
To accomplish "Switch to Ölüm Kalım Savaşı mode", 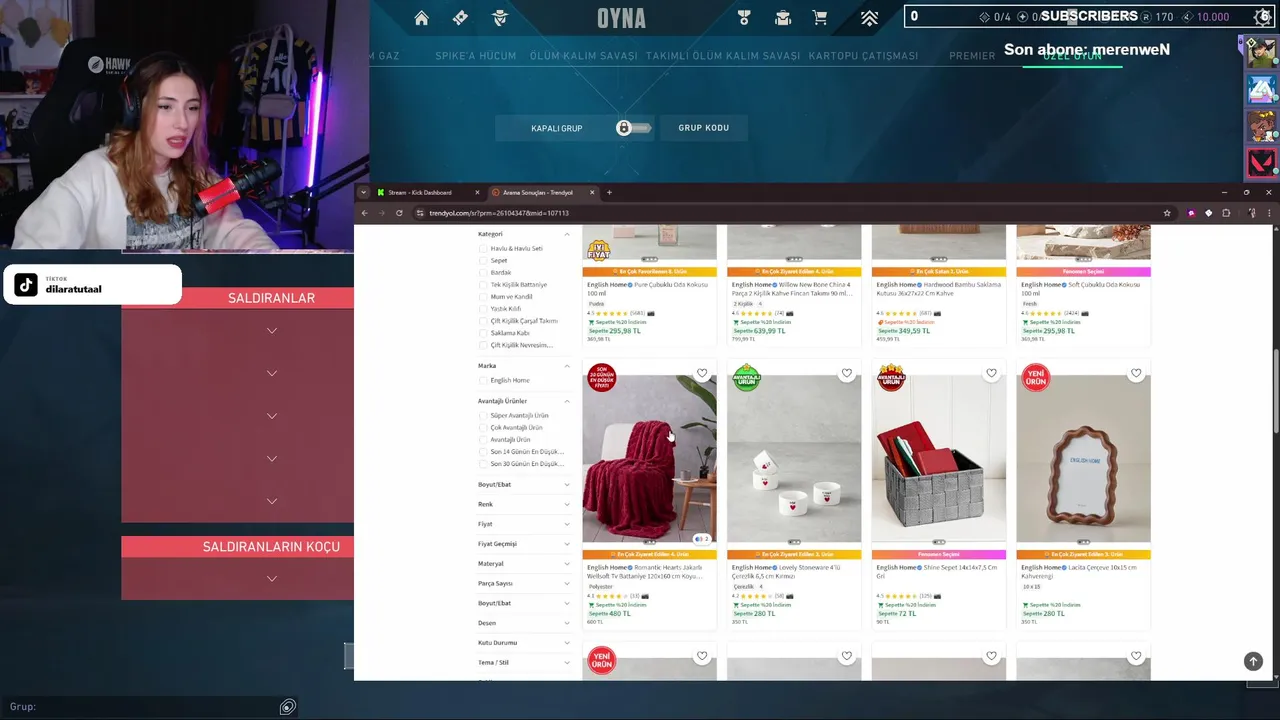I will click(583, 56).
